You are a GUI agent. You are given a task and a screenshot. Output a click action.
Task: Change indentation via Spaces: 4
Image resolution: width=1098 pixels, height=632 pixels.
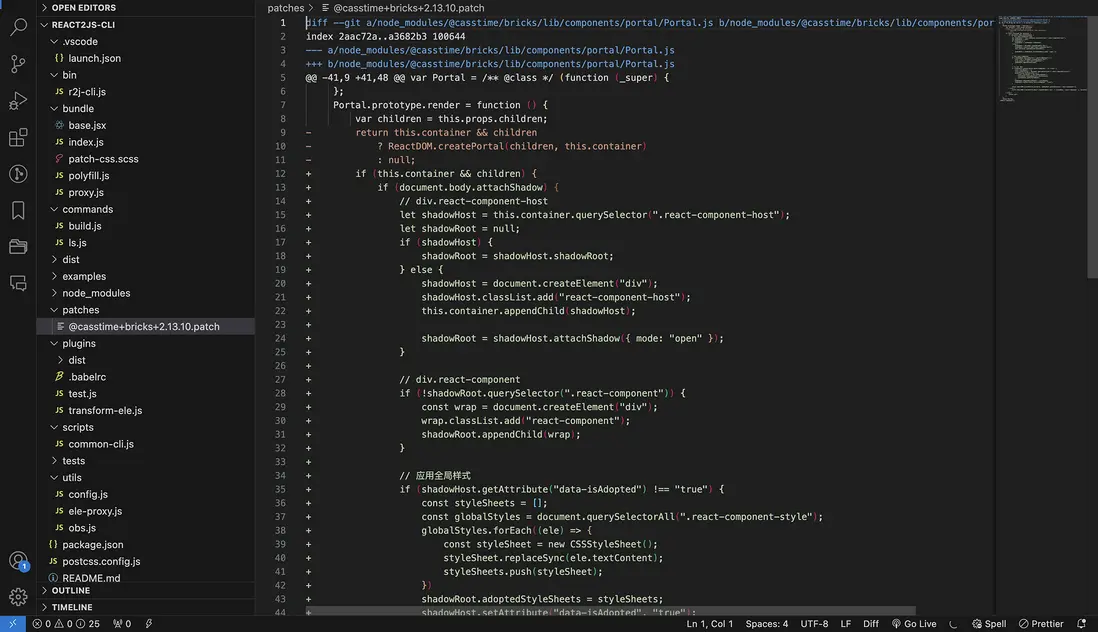[x=766, y=624]
